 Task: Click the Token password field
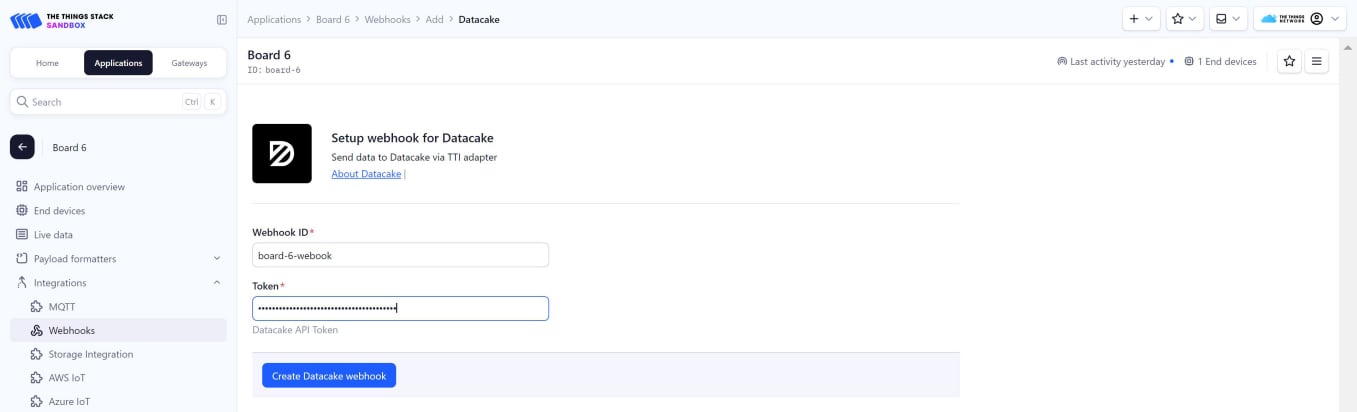[400, 308]
